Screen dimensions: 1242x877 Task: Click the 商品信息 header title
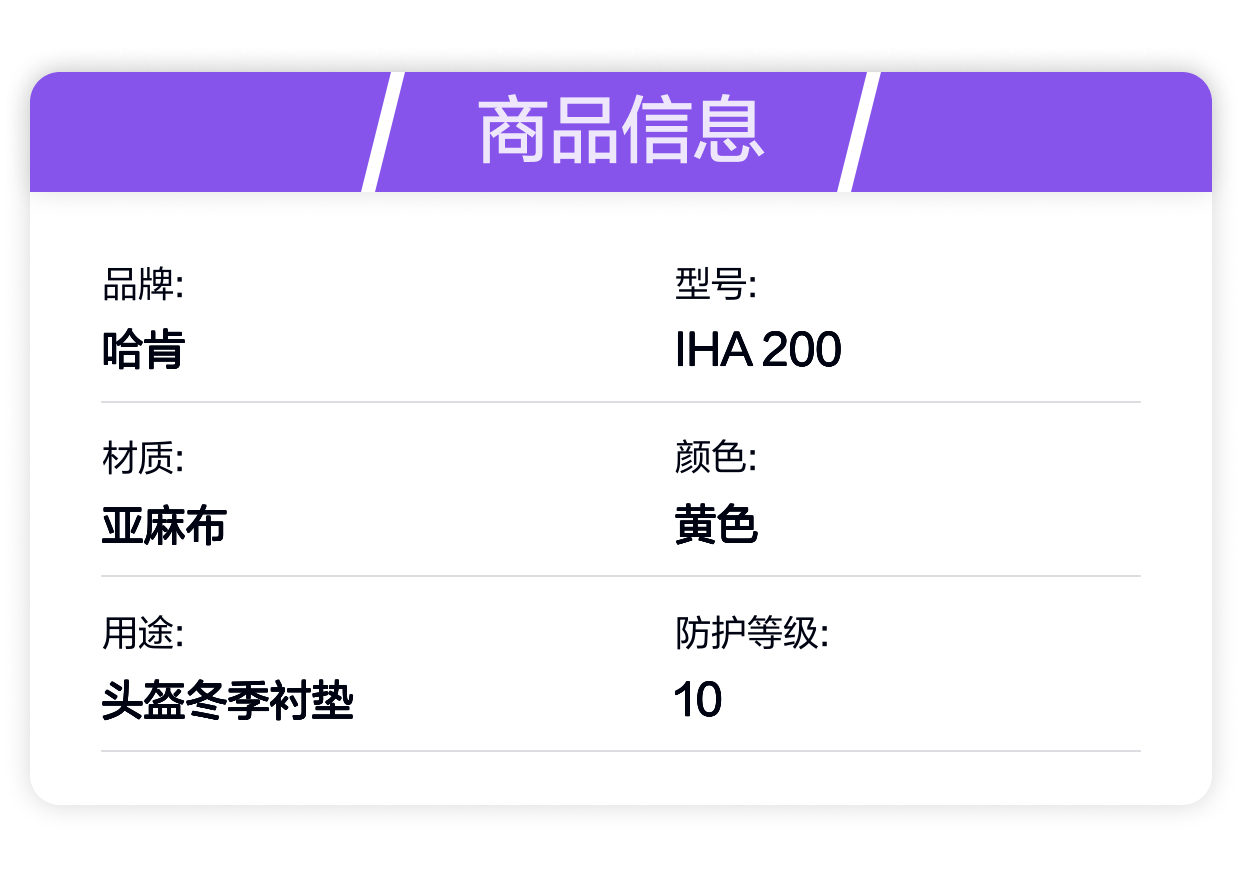point(621,132)
